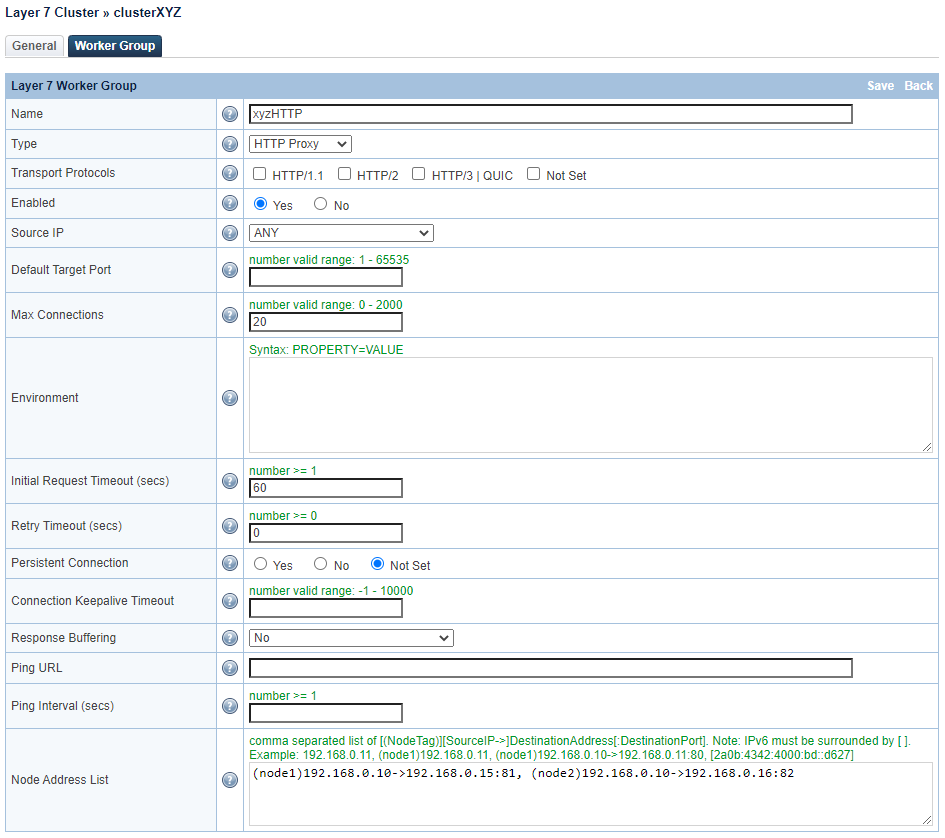Select the Worker Group tab

tap(115, 46)
